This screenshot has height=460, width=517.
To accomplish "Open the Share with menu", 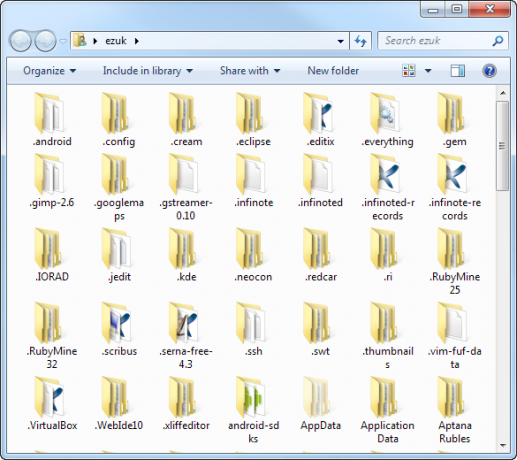I will point(250,71).
